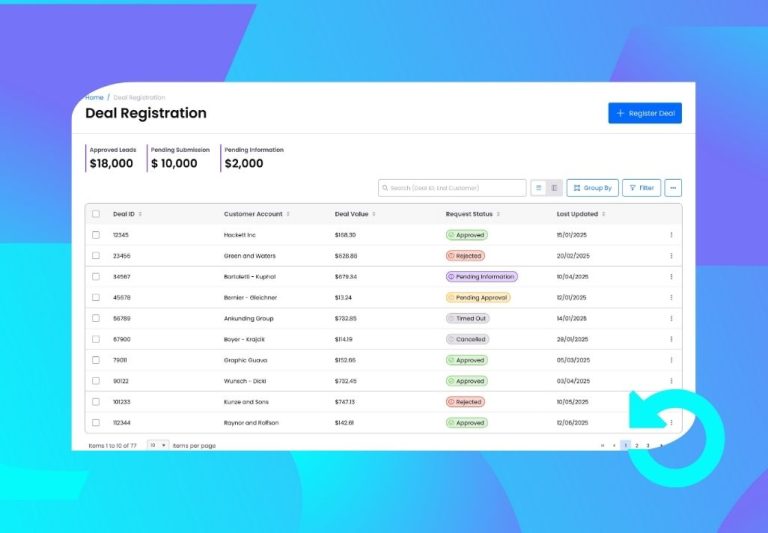Select the Kunze and Sons row checkbox
Screen dimensions: 768x533
point(96,402)
